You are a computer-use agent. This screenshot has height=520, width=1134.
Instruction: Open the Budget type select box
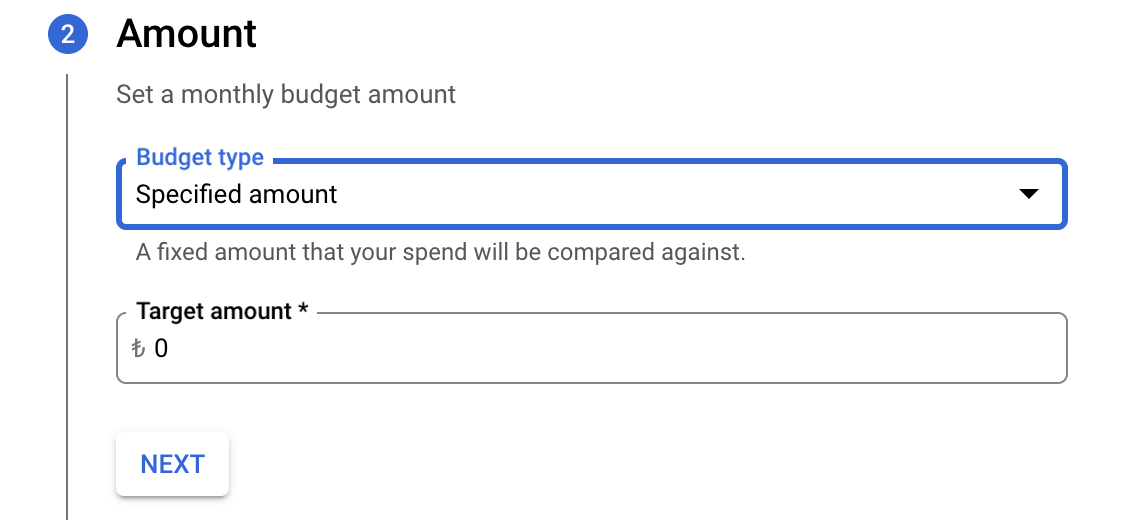592,194
